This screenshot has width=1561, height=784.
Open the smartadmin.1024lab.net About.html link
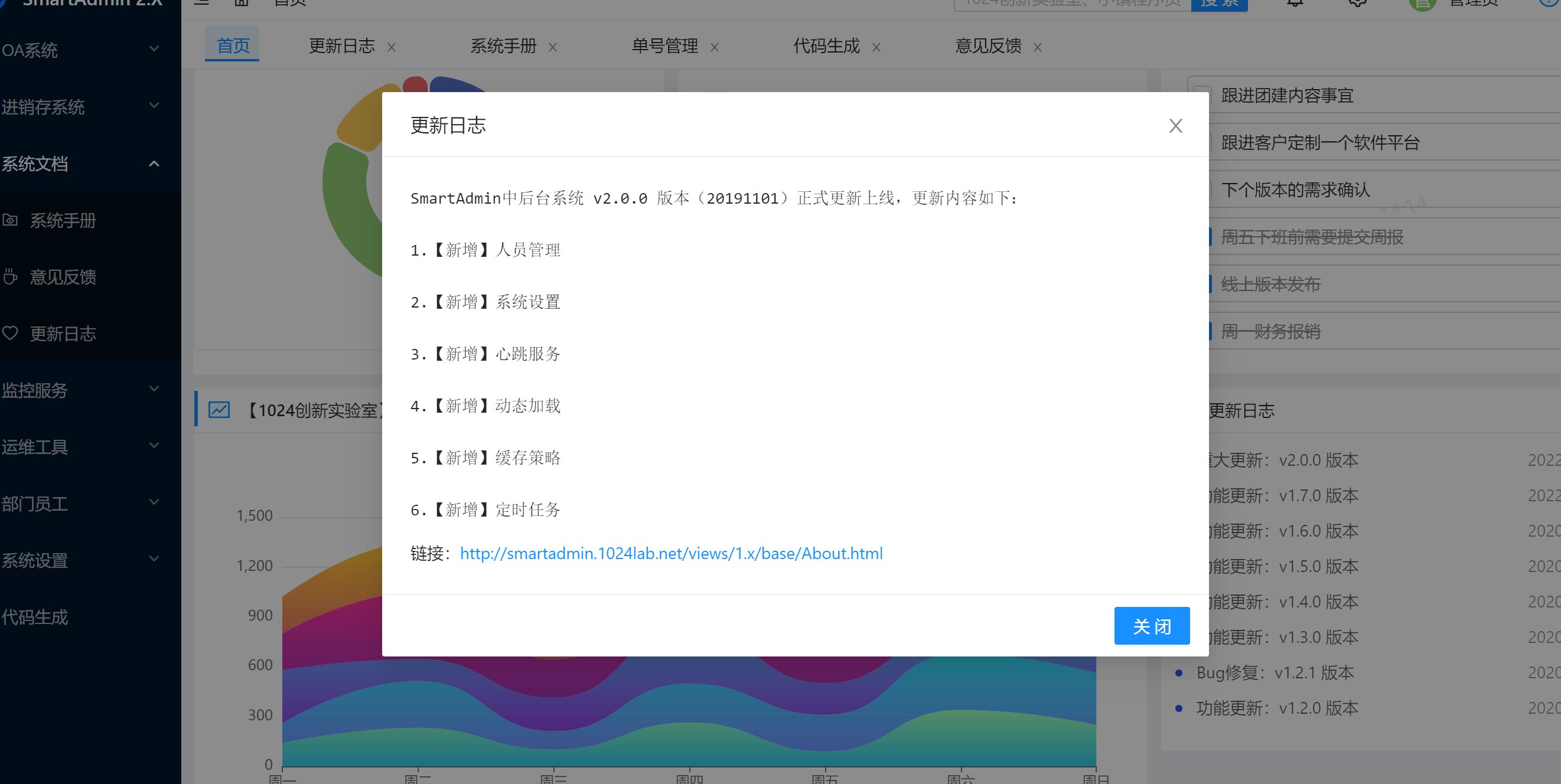click(x=671, y=553)
